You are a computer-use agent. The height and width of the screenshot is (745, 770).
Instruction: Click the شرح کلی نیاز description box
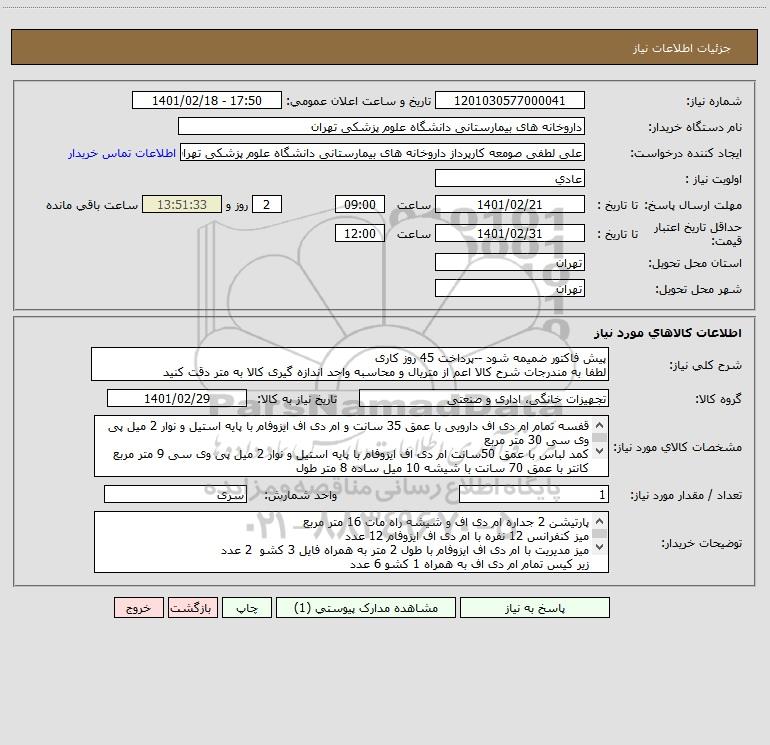(x=350, y=364)
